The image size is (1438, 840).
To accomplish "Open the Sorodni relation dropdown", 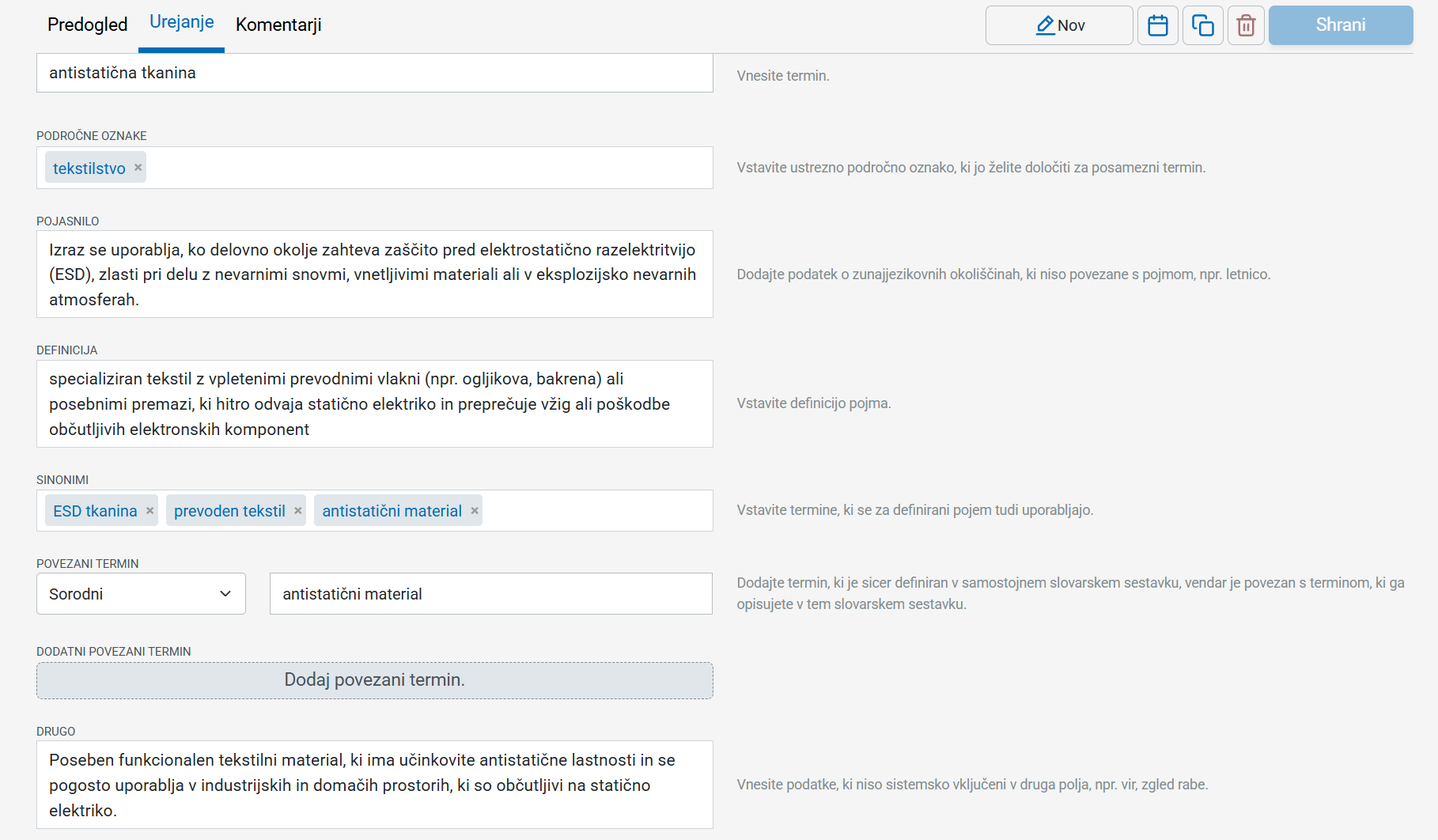I will (141, 594).
